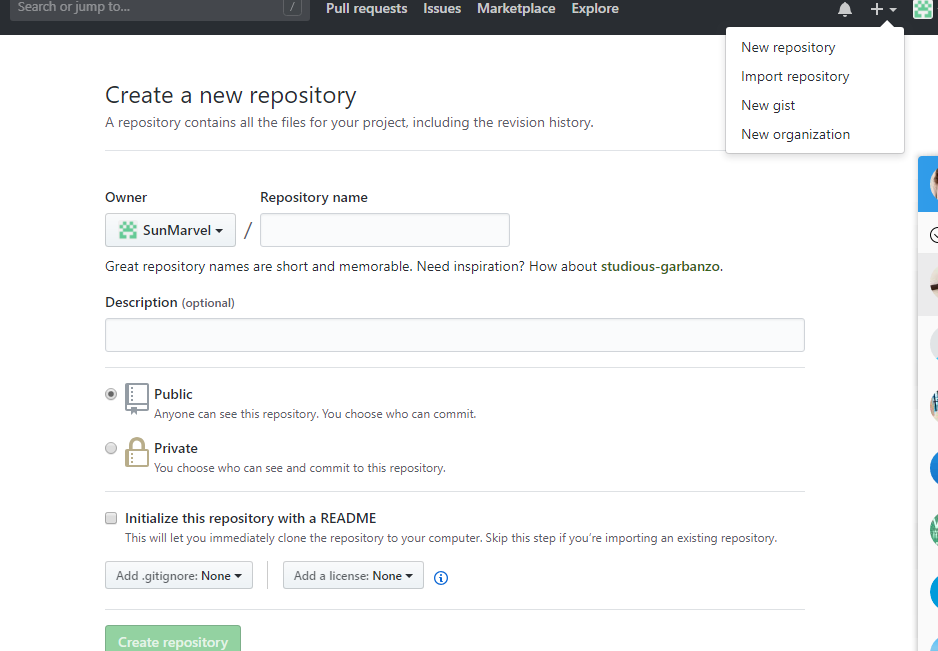Open the Owner SunMarvel dropdown

tap(170, 230)
